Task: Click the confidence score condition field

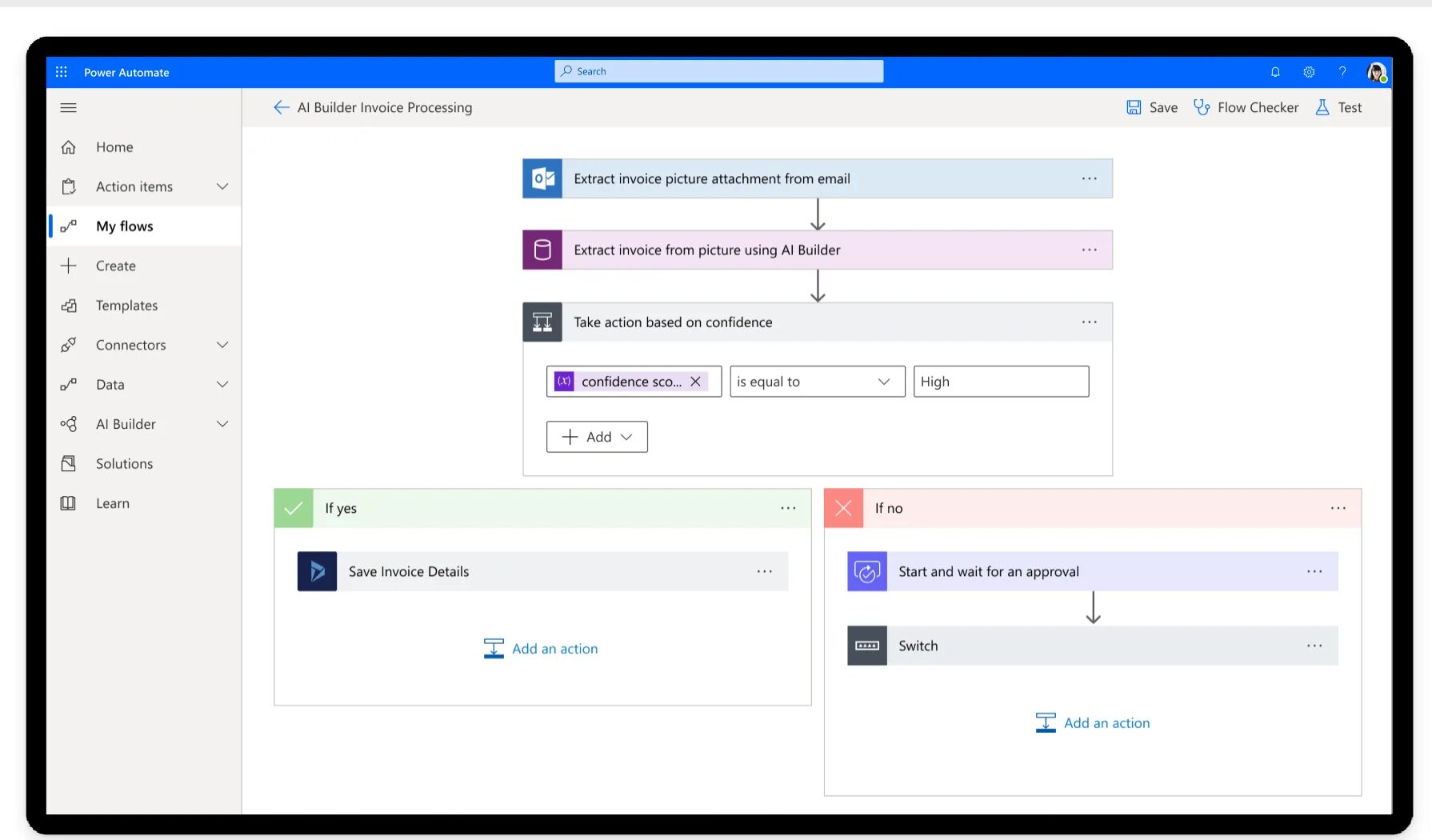Action: click(634, 382)
